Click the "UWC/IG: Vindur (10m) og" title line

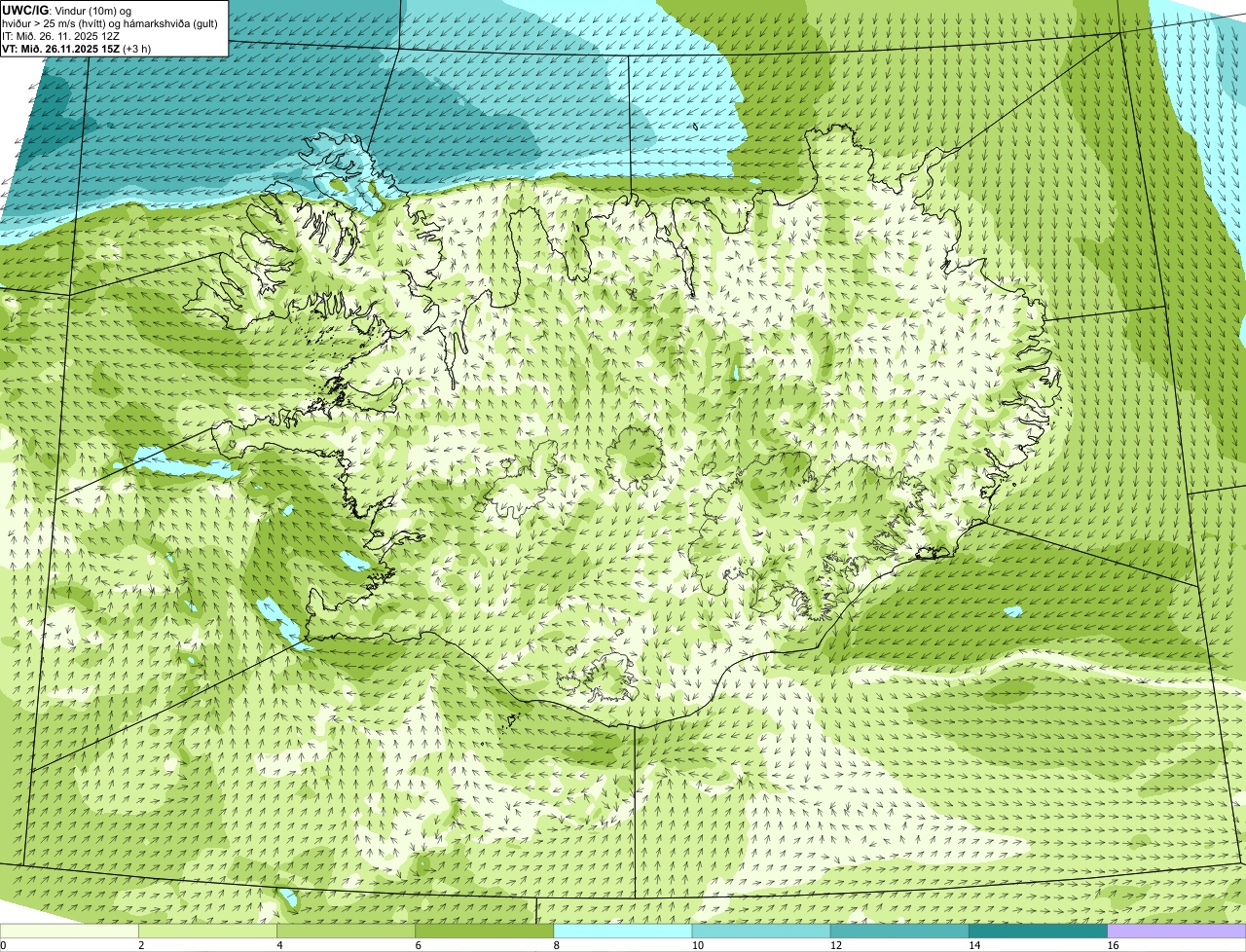click(66, 10)
